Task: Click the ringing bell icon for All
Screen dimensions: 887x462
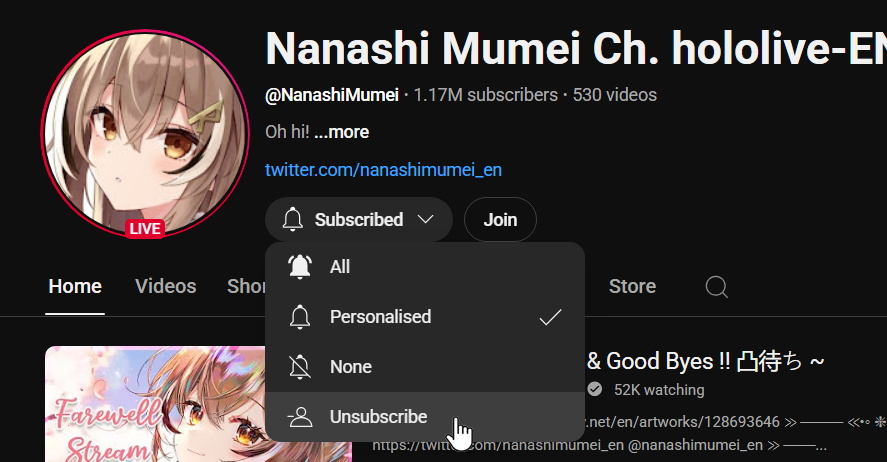Action: tap(300, 266)
